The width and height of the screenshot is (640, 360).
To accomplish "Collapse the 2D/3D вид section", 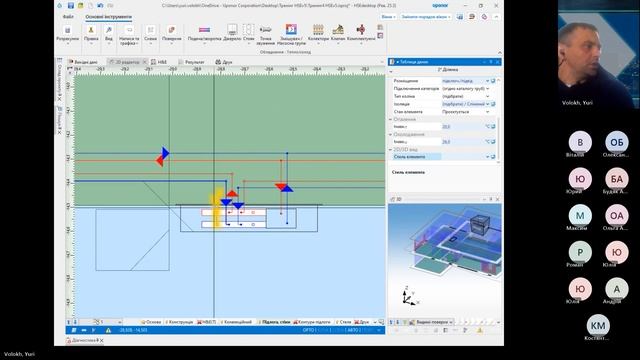I will pos(391,150).
